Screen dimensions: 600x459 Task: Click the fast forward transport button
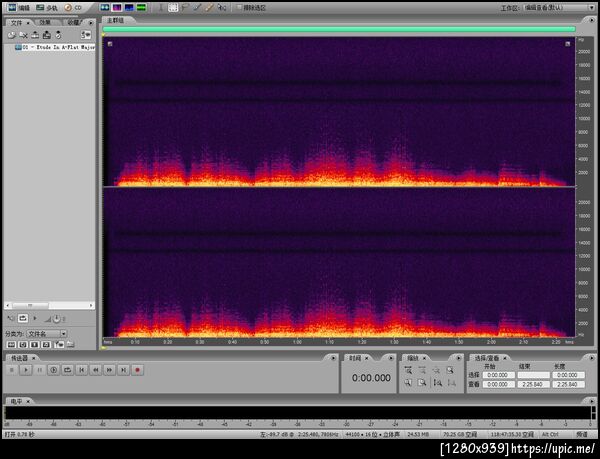click(x=109, y=370)
